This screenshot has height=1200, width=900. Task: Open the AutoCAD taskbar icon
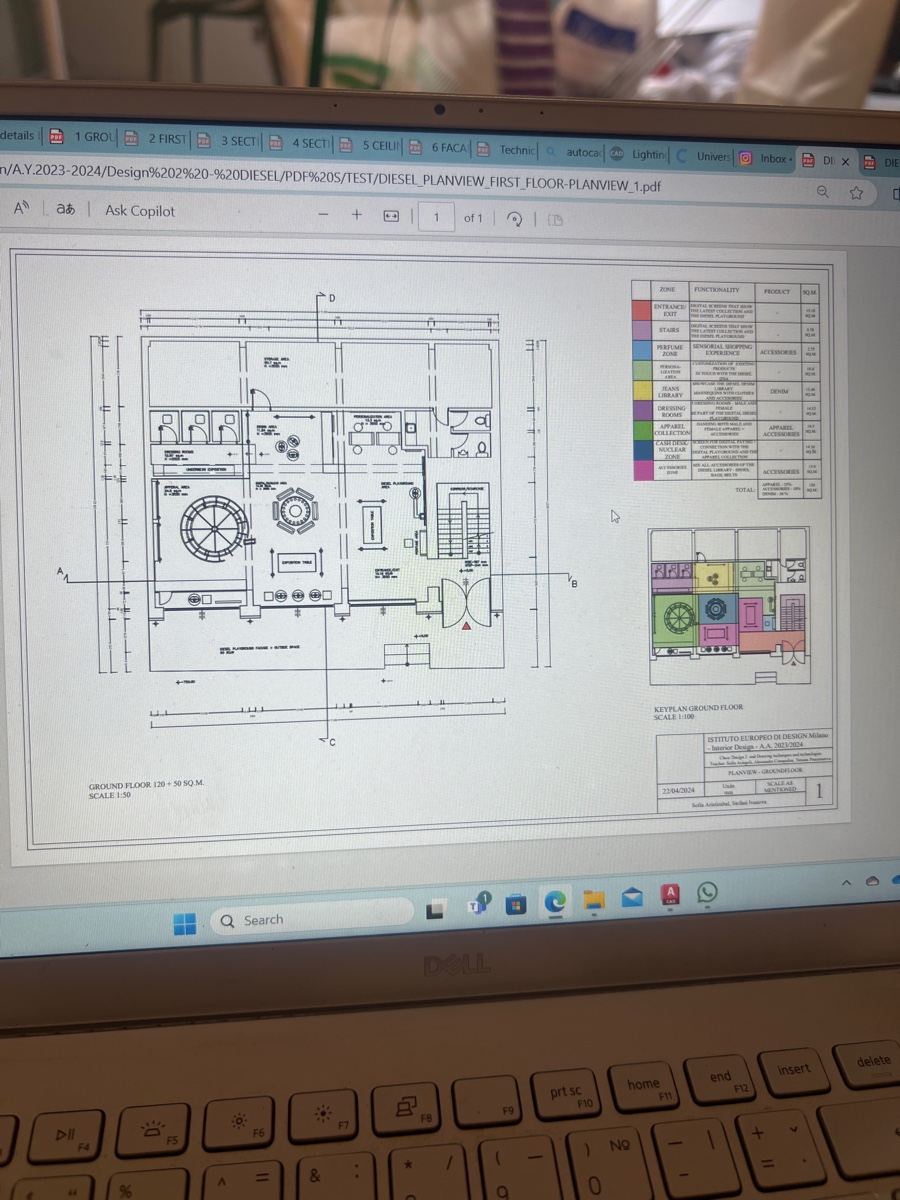(672, 893)
